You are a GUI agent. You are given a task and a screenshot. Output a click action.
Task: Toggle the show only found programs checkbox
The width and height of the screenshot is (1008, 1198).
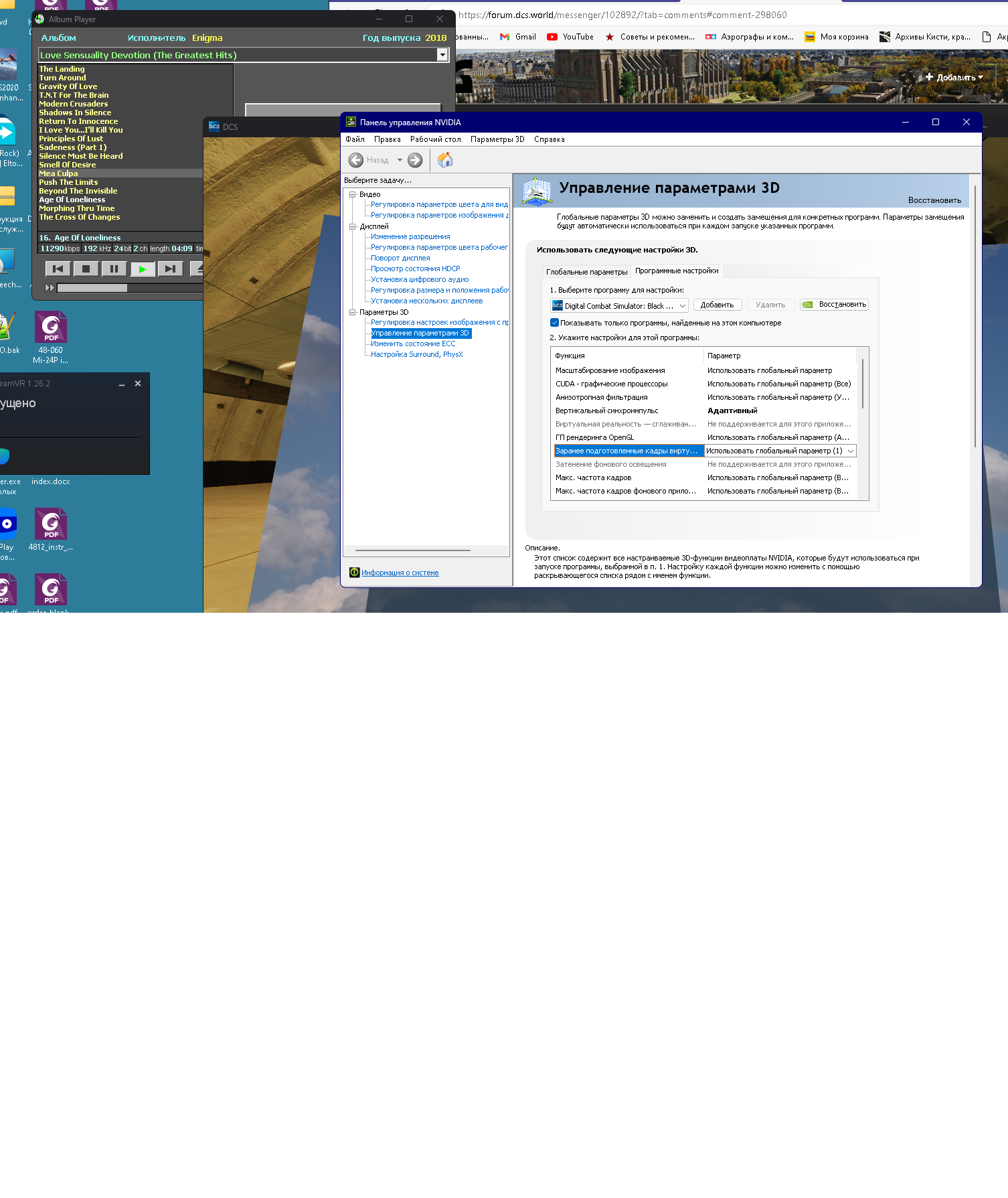(554, 323)
